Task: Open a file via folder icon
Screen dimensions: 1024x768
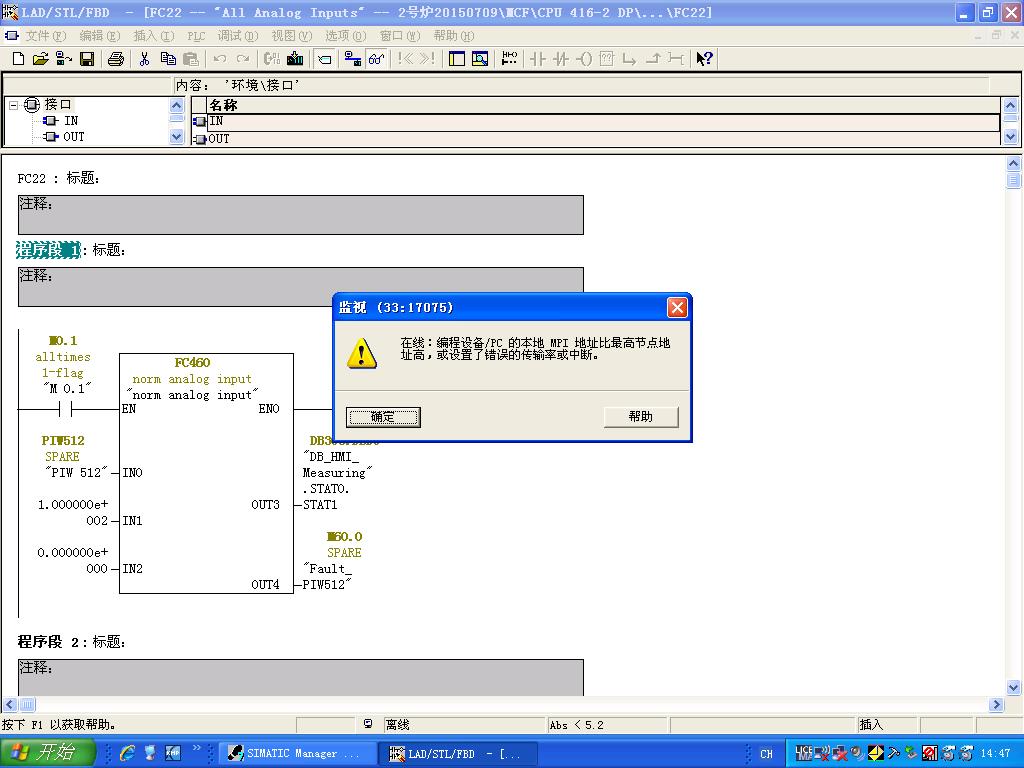Action: coord(40,59)
